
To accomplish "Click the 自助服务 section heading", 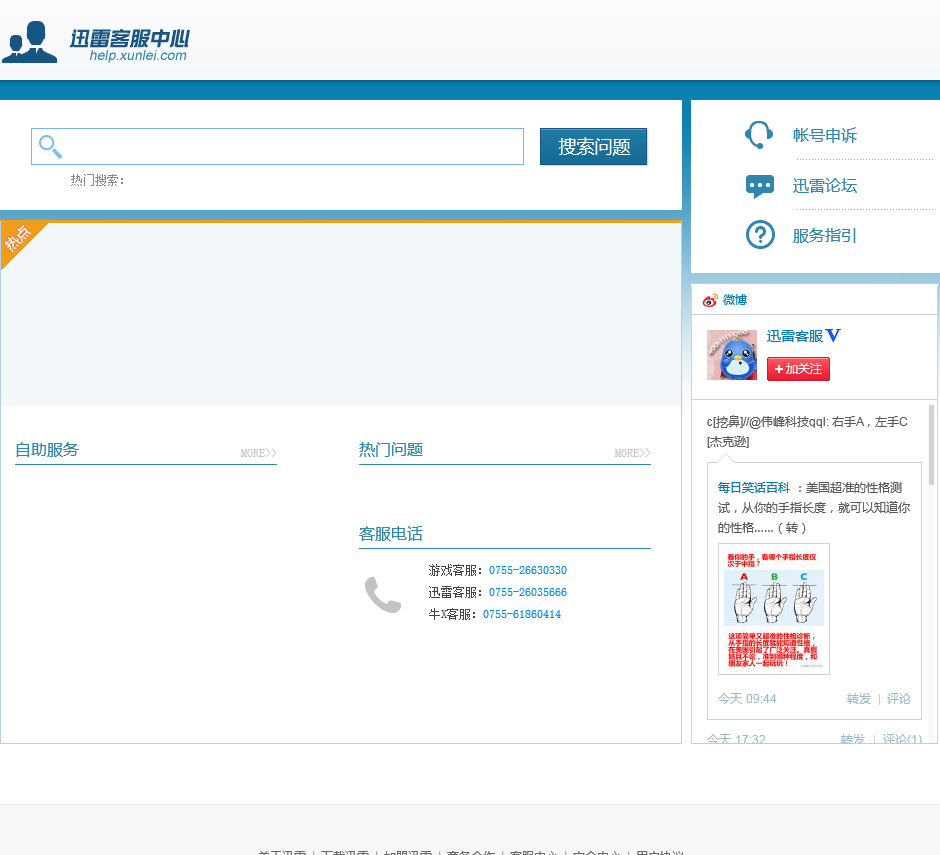I will point(47,450).
